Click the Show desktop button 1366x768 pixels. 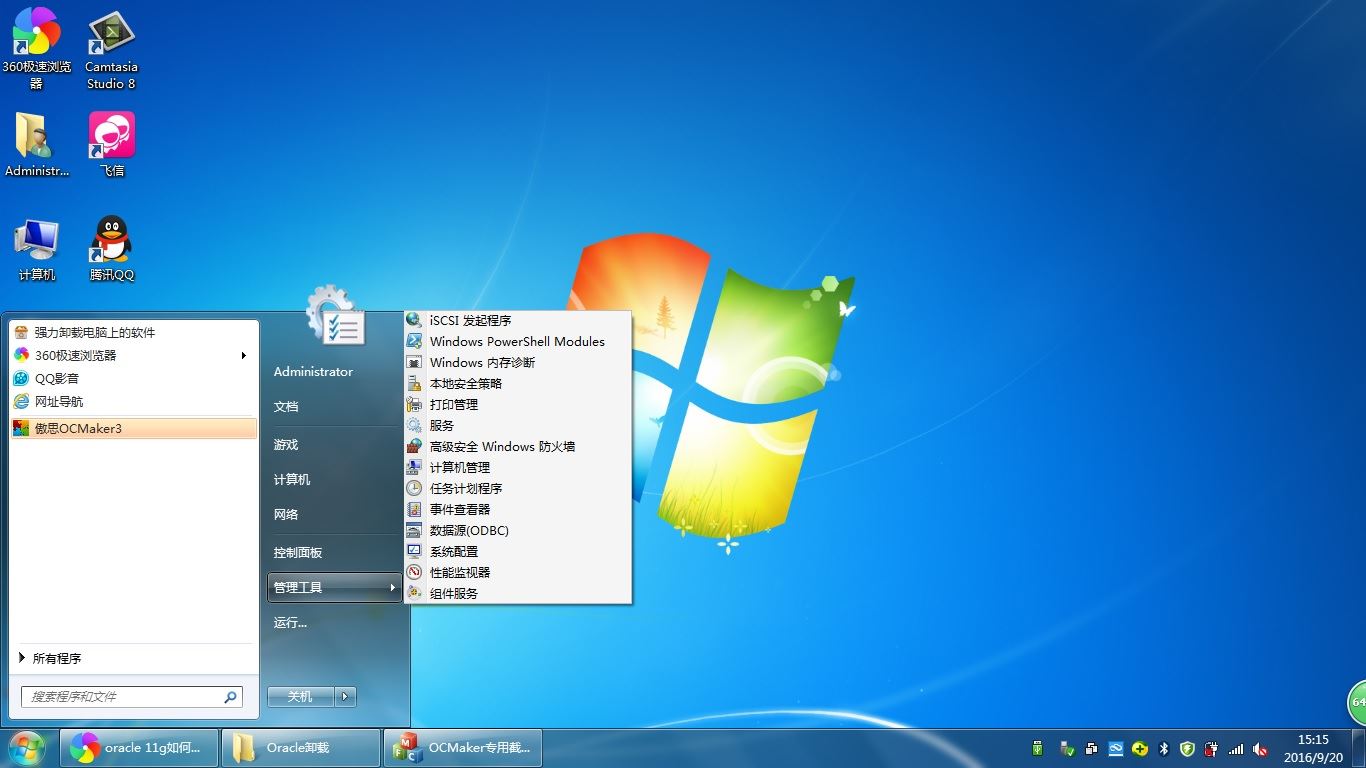(x=1359, y=748)
